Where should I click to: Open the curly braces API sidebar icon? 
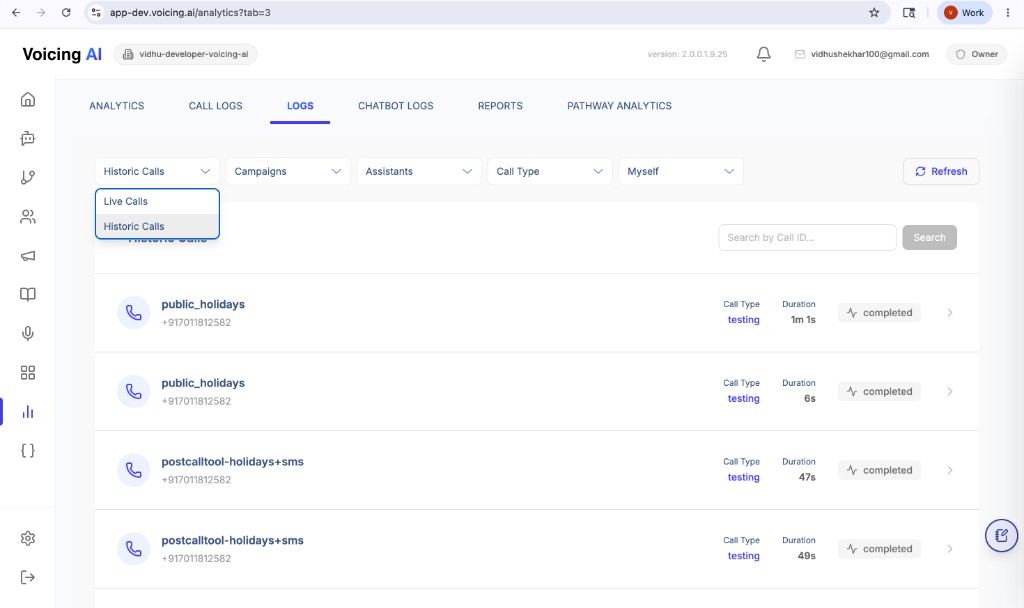(27, 451)
